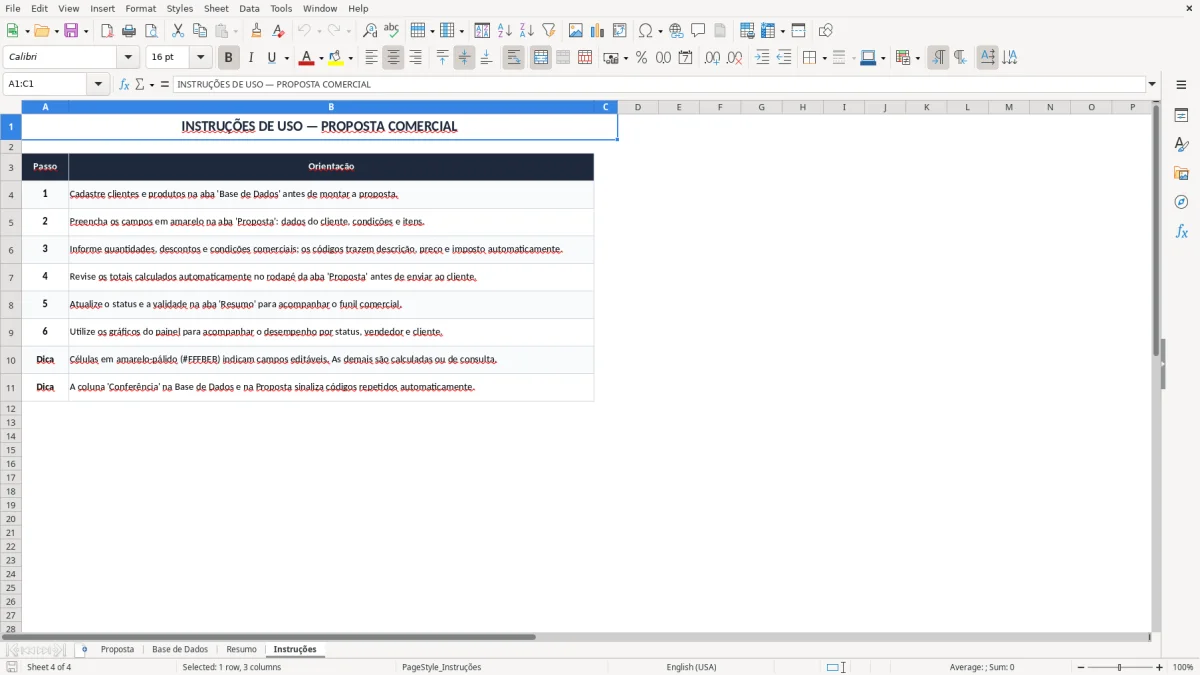Toggle Print Preview icon
Screen dimensions: 1200x675
[151, 31]
